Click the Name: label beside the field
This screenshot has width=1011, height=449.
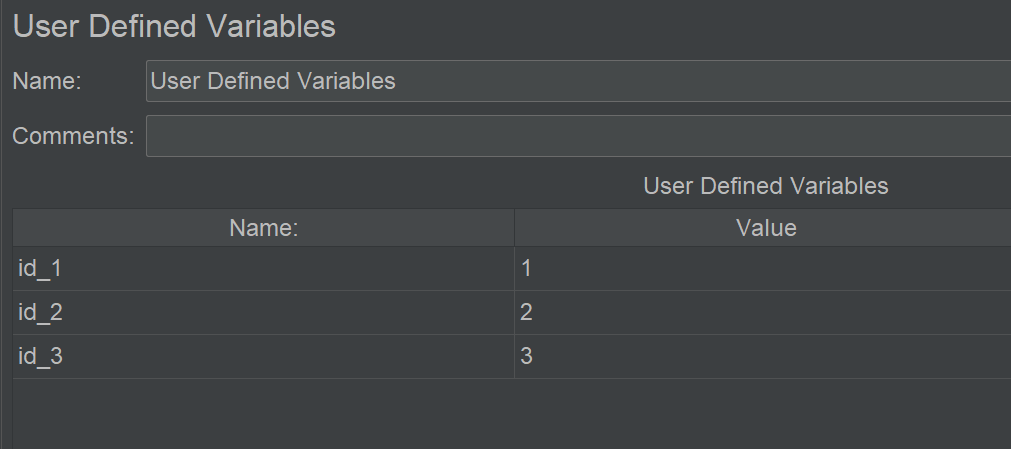47,81
